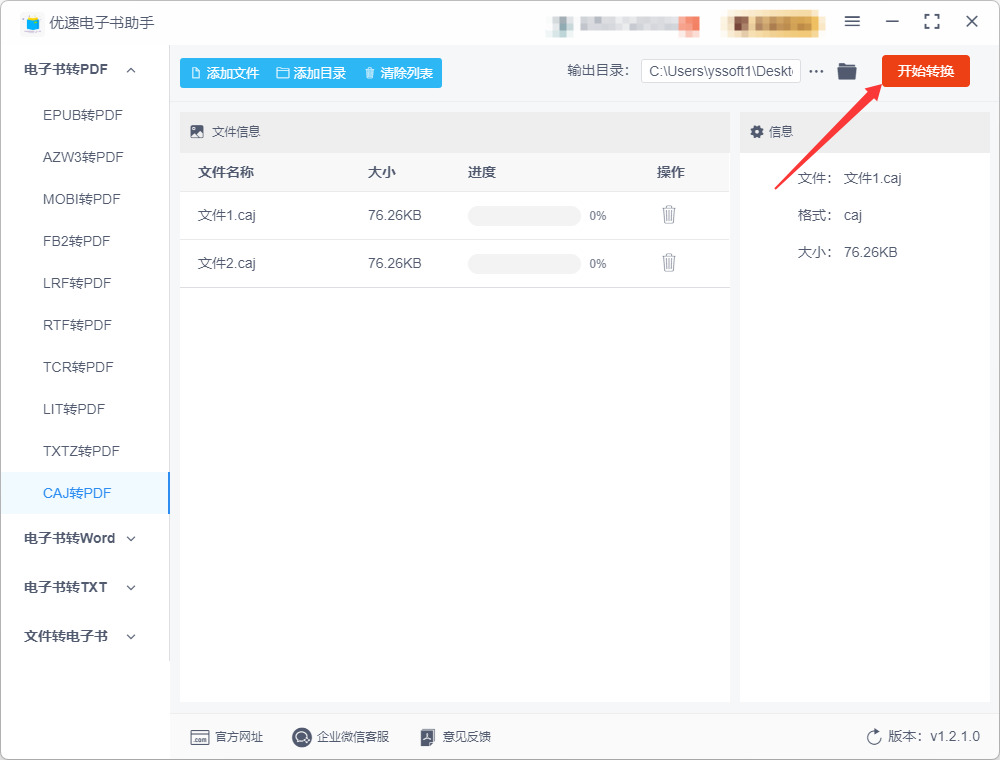Viewport: 1000px width, 760px height.
Task: Check version update v1.2.1.0
Action: click(x=923, y=737)
